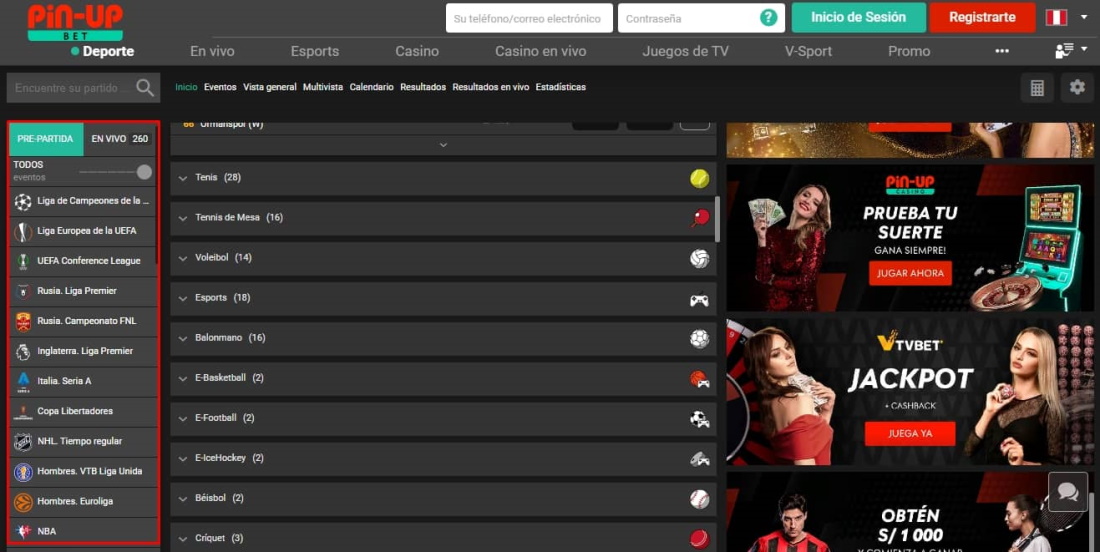Switch to PRE-PARTIDA tab

pyautogui.click(x=46, y=139)
